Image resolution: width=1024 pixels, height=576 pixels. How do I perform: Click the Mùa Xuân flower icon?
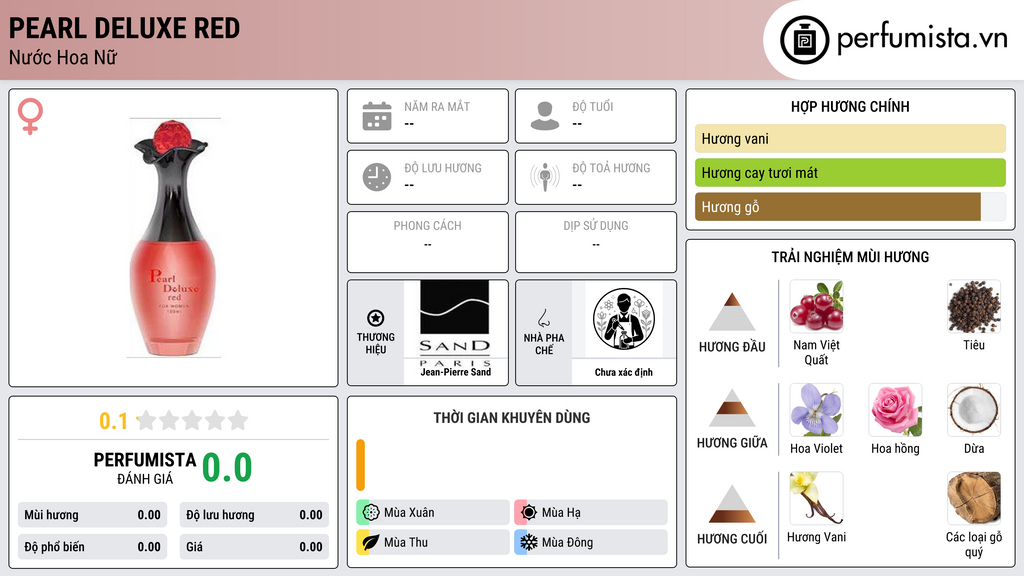pyautogui.click(x=371, y=512)
